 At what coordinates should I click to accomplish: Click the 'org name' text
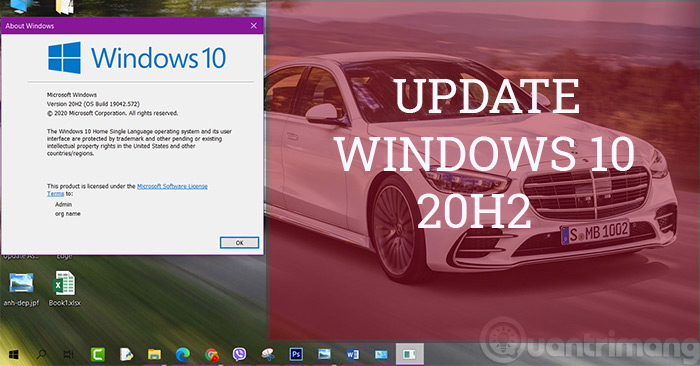68,214
